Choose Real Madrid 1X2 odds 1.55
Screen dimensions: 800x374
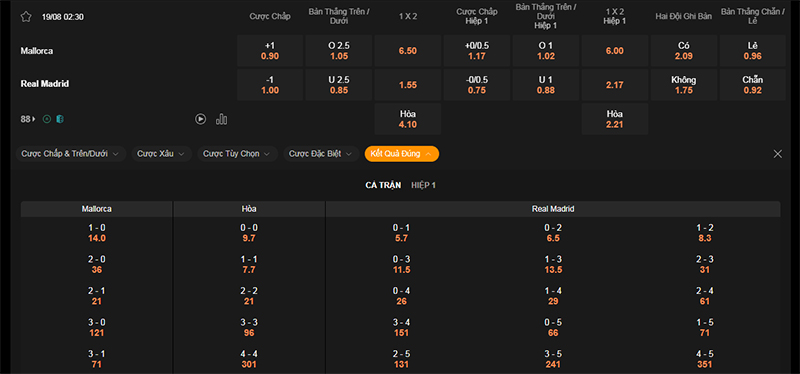coord(408,85)
